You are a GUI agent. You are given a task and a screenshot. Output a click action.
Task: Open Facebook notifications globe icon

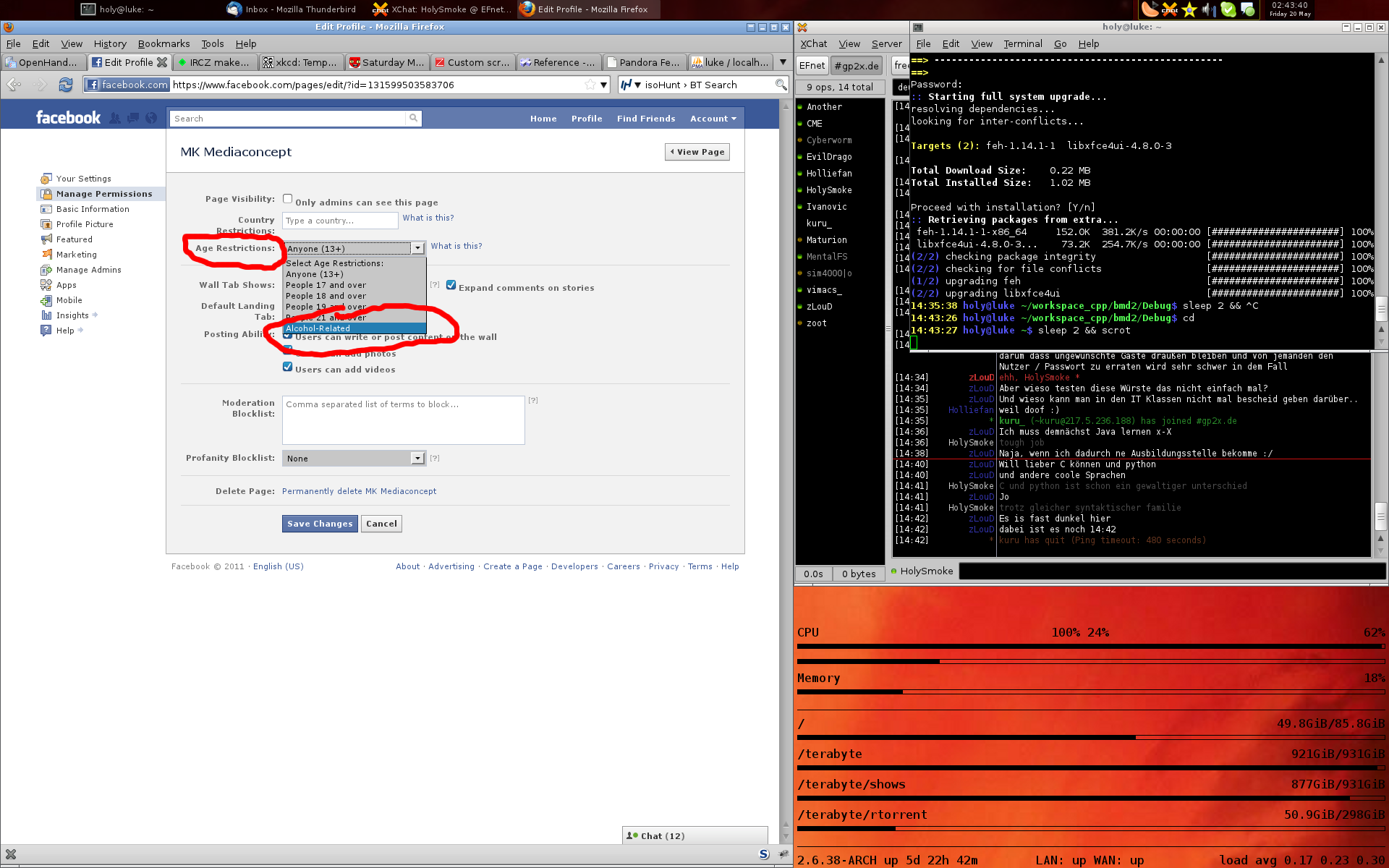tap(151, 118)
